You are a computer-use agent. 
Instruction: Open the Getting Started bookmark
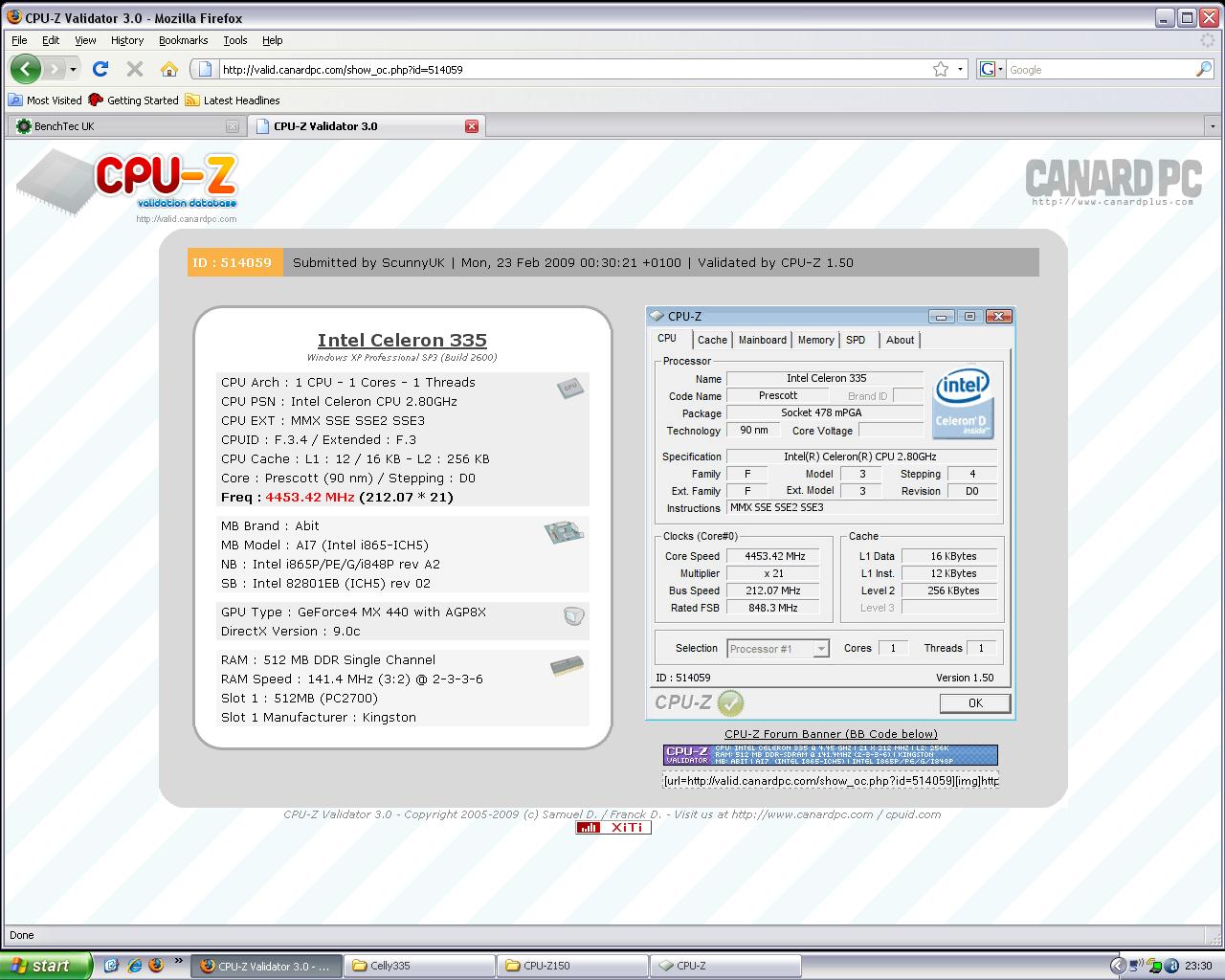(133, 100)
